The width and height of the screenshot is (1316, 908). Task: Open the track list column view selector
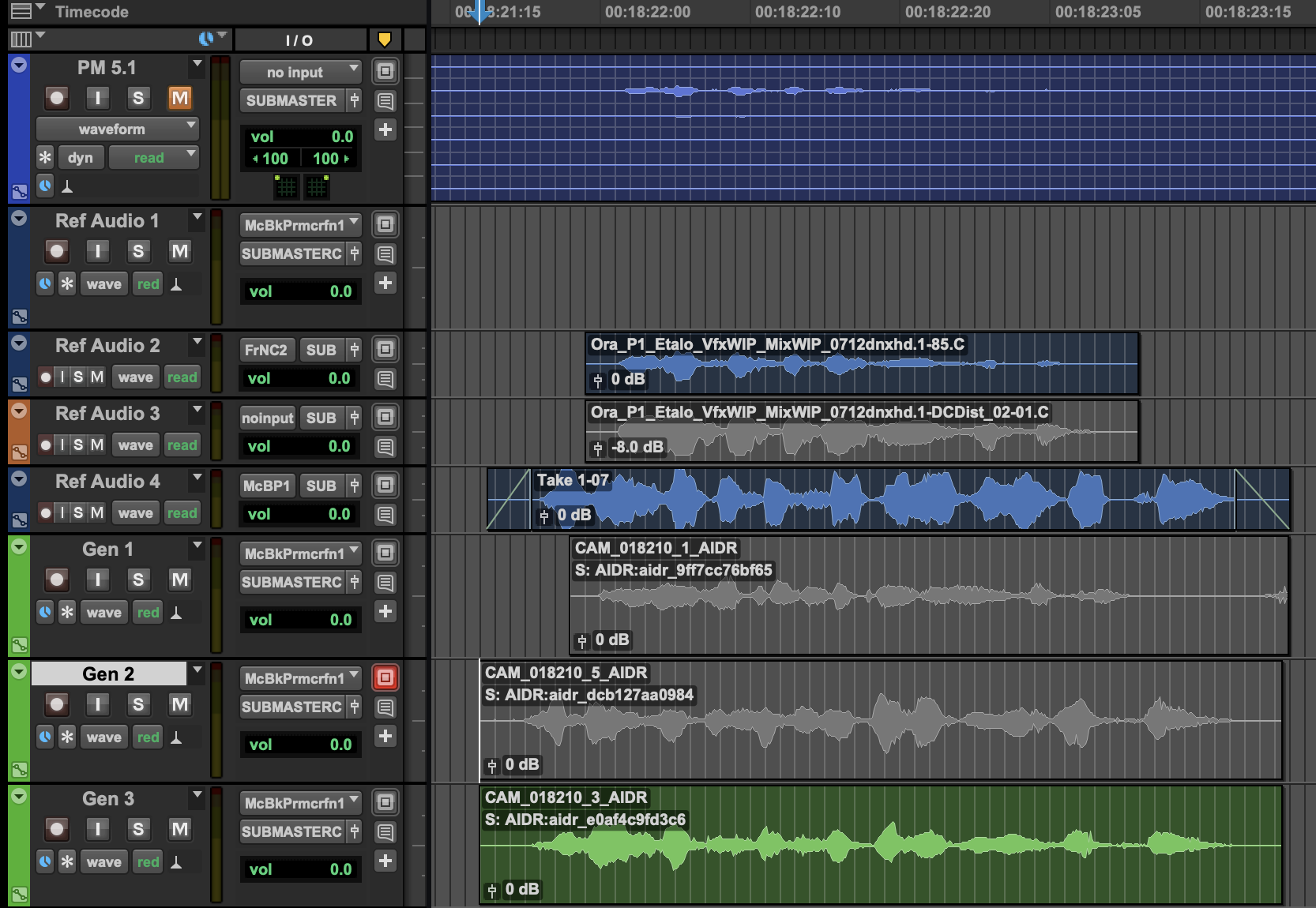tap(26, 38)
